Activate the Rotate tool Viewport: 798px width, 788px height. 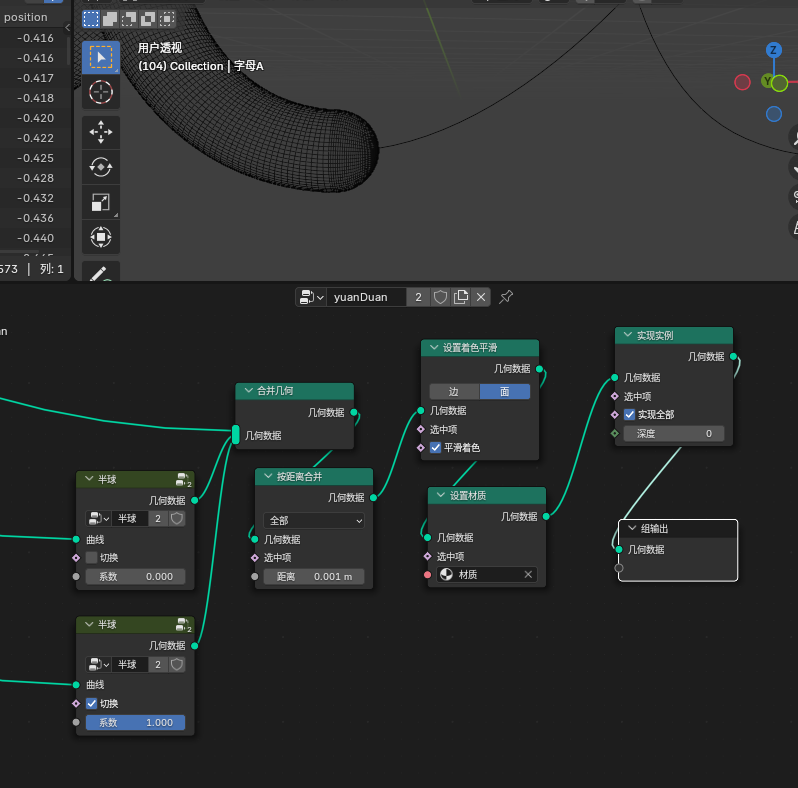[101, 167]
